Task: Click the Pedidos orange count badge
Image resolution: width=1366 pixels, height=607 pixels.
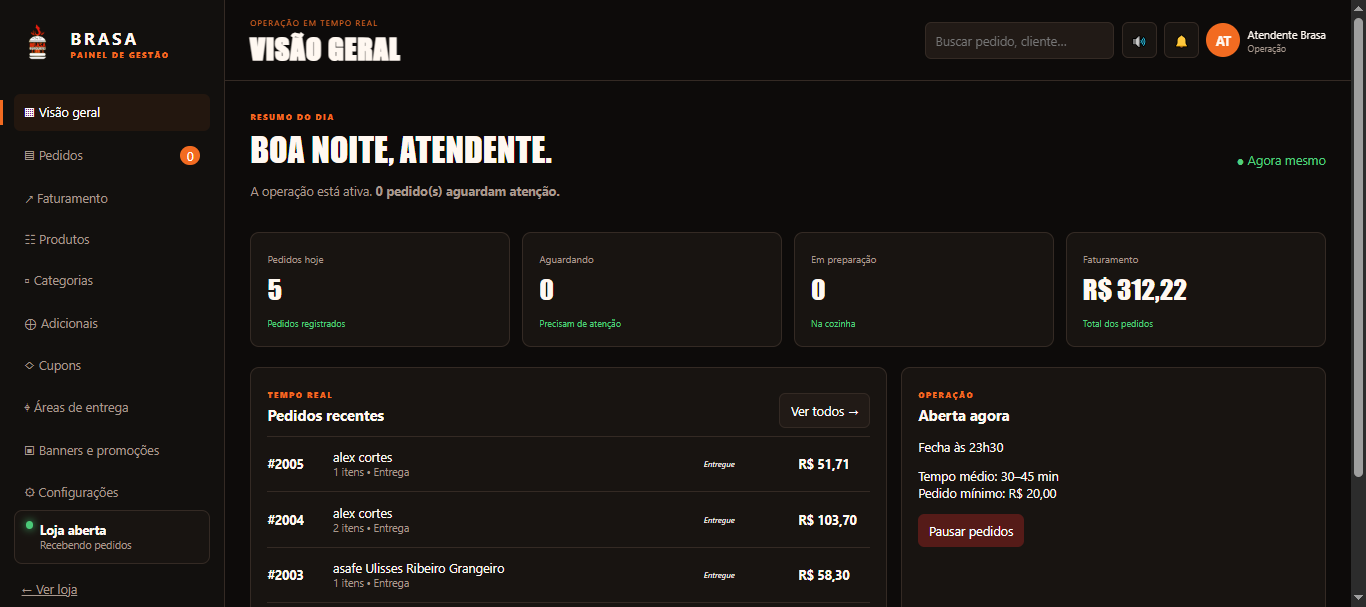Action: pos(190,155)
